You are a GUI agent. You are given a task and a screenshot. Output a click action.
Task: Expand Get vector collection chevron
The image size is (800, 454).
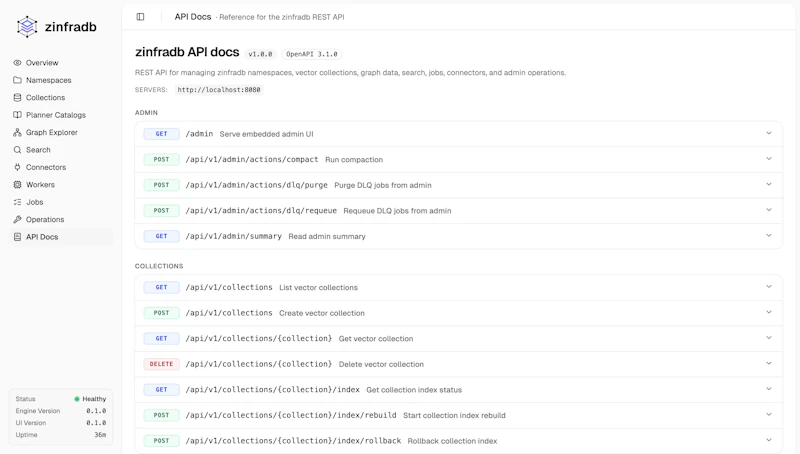click(x=768, y=338)
